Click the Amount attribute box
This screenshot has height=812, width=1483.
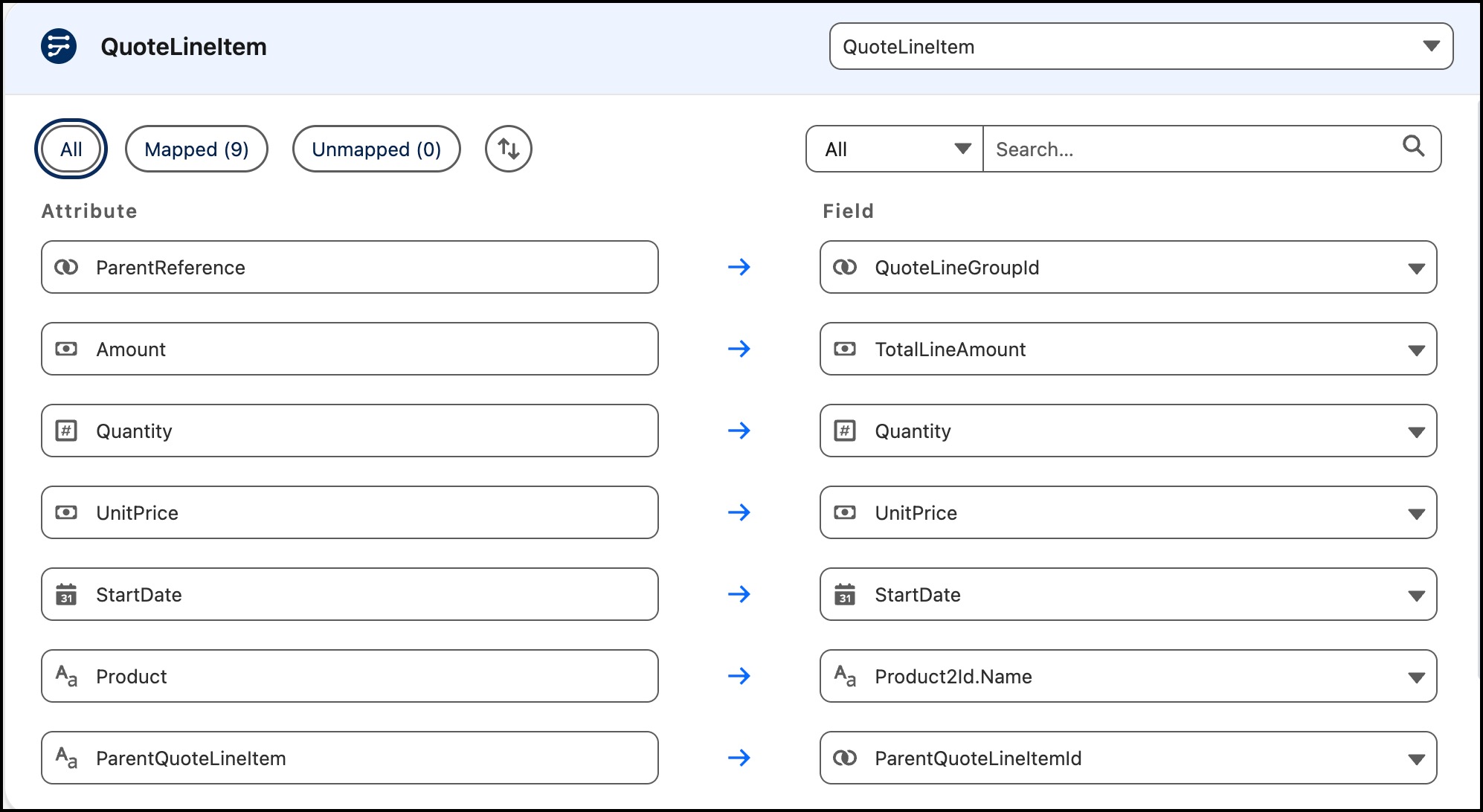(350, 349)
